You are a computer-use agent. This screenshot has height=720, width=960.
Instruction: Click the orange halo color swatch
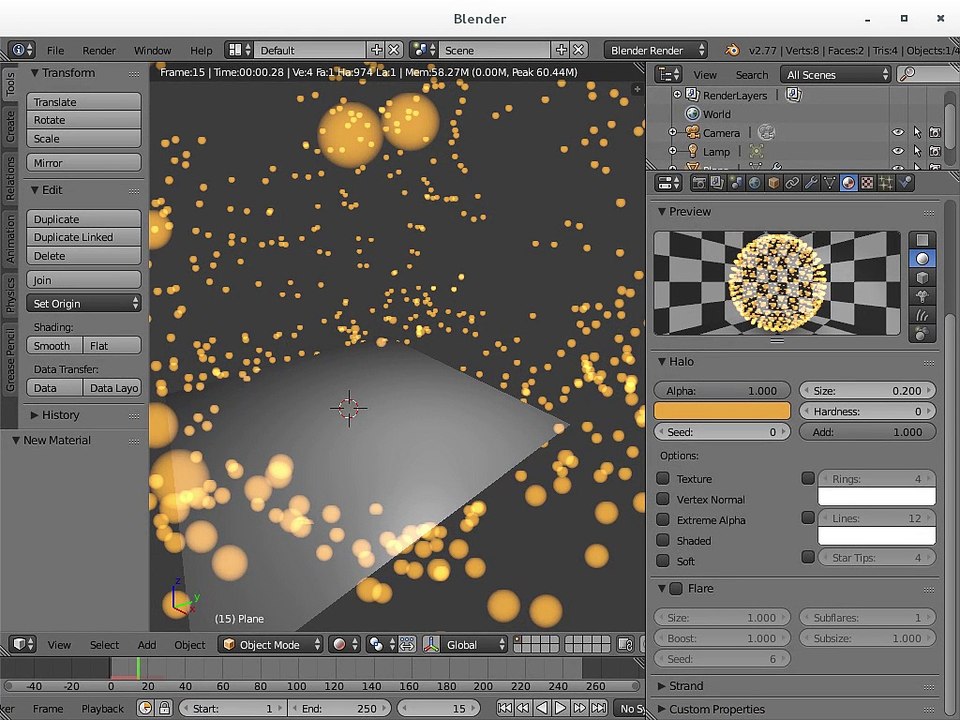pyautogui.click(x=722, y=411)
